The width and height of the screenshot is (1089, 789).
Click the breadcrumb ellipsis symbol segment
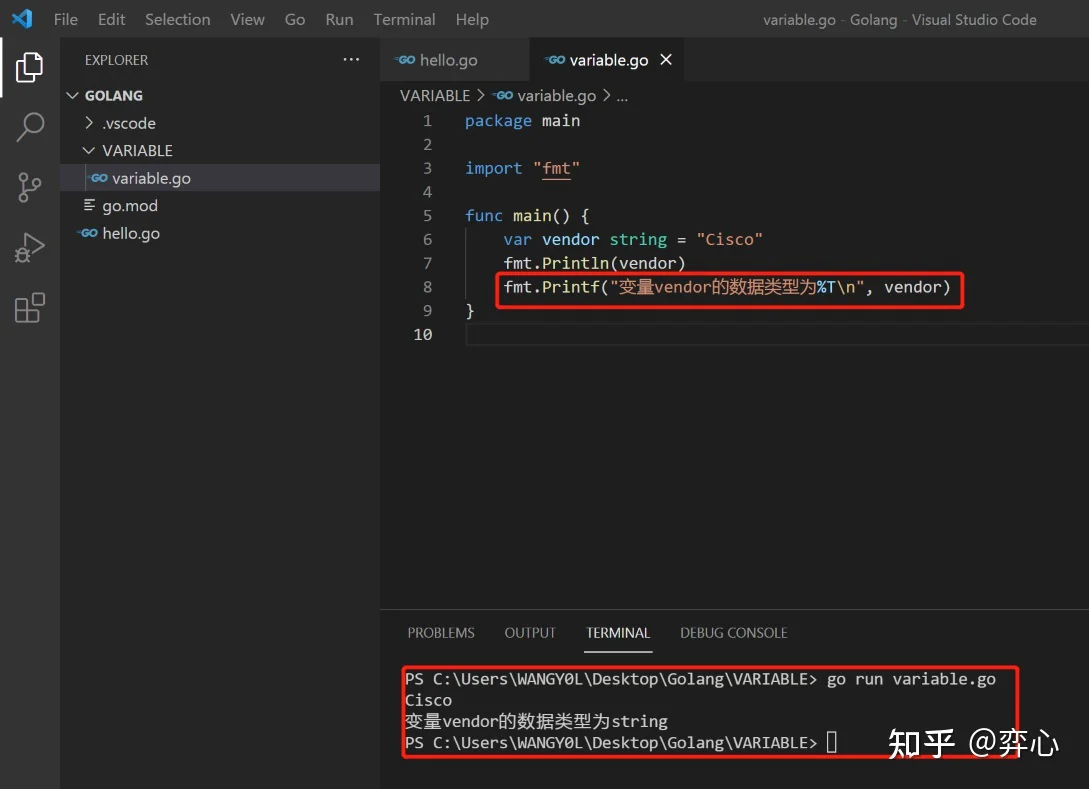click(622, 96)
